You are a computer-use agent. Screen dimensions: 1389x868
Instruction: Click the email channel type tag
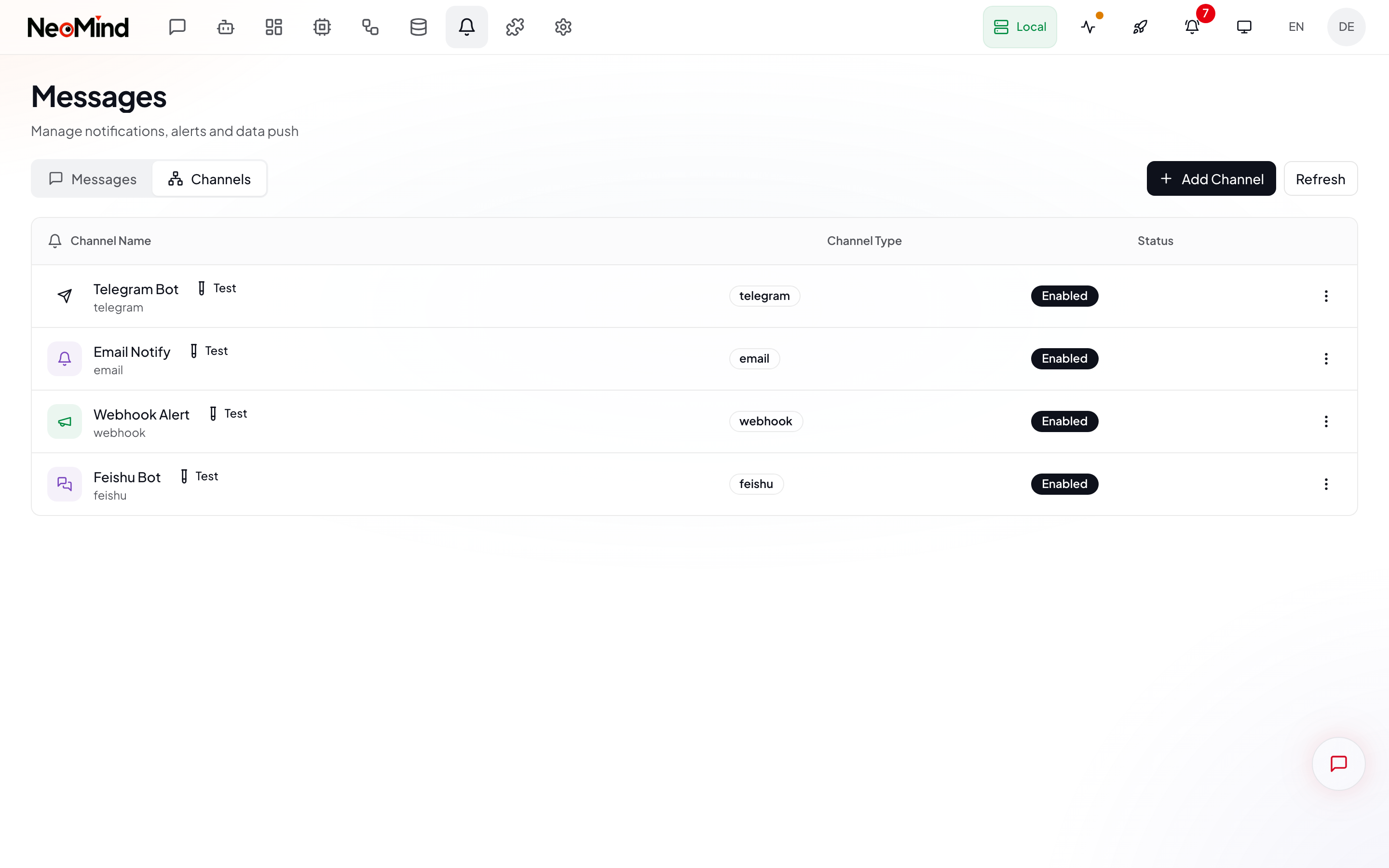pos(754,359)
